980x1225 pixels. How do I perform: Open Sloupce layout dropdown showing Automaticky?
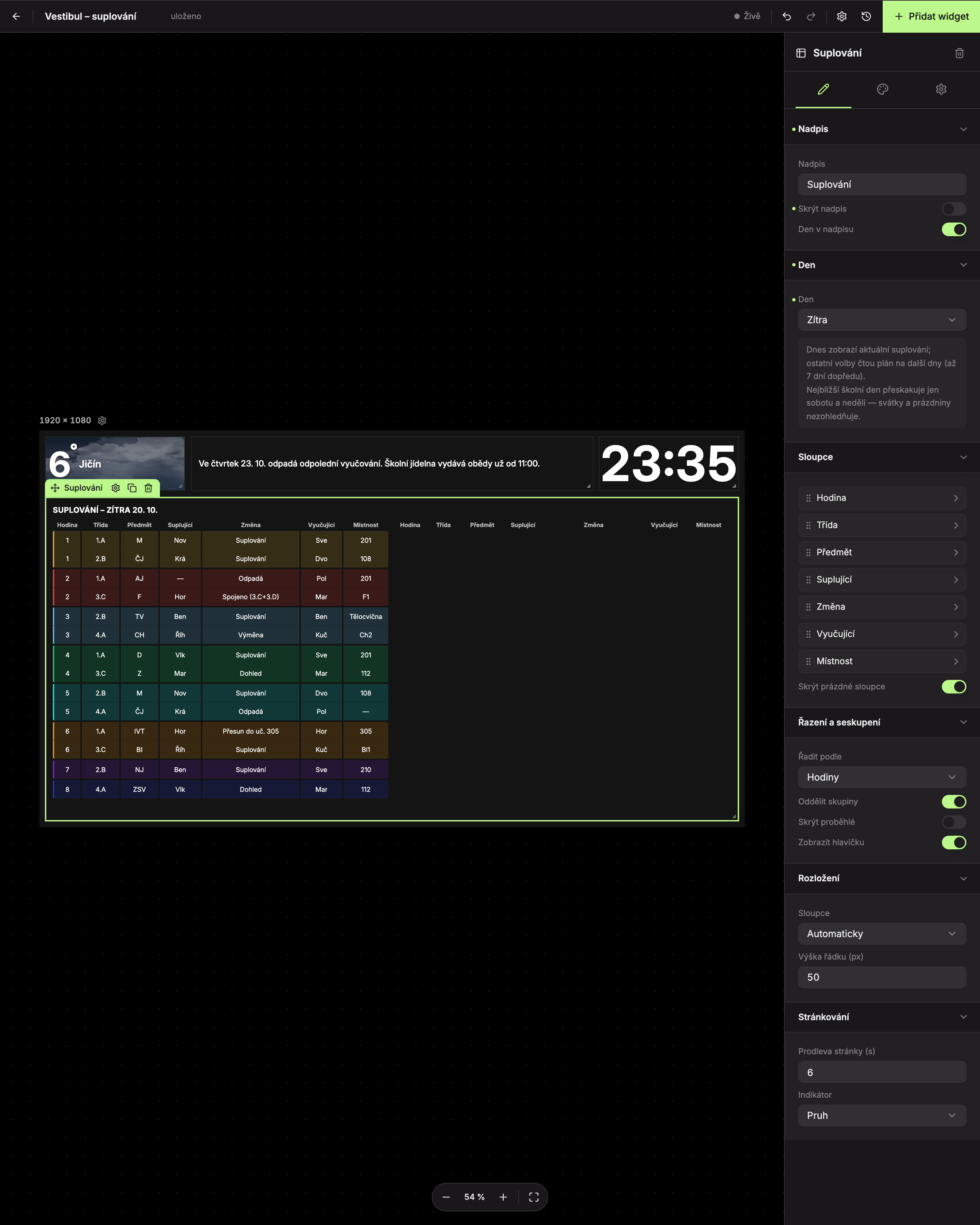[x=882, y=934]
